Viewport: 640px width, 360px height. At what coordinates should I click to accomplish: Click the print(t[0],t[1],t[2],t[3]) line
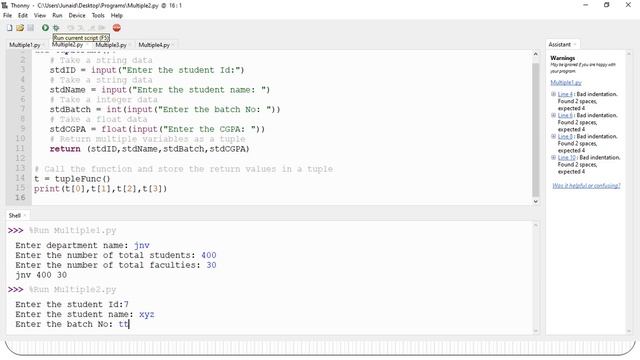pyautogui.click(x=100, y=189)
